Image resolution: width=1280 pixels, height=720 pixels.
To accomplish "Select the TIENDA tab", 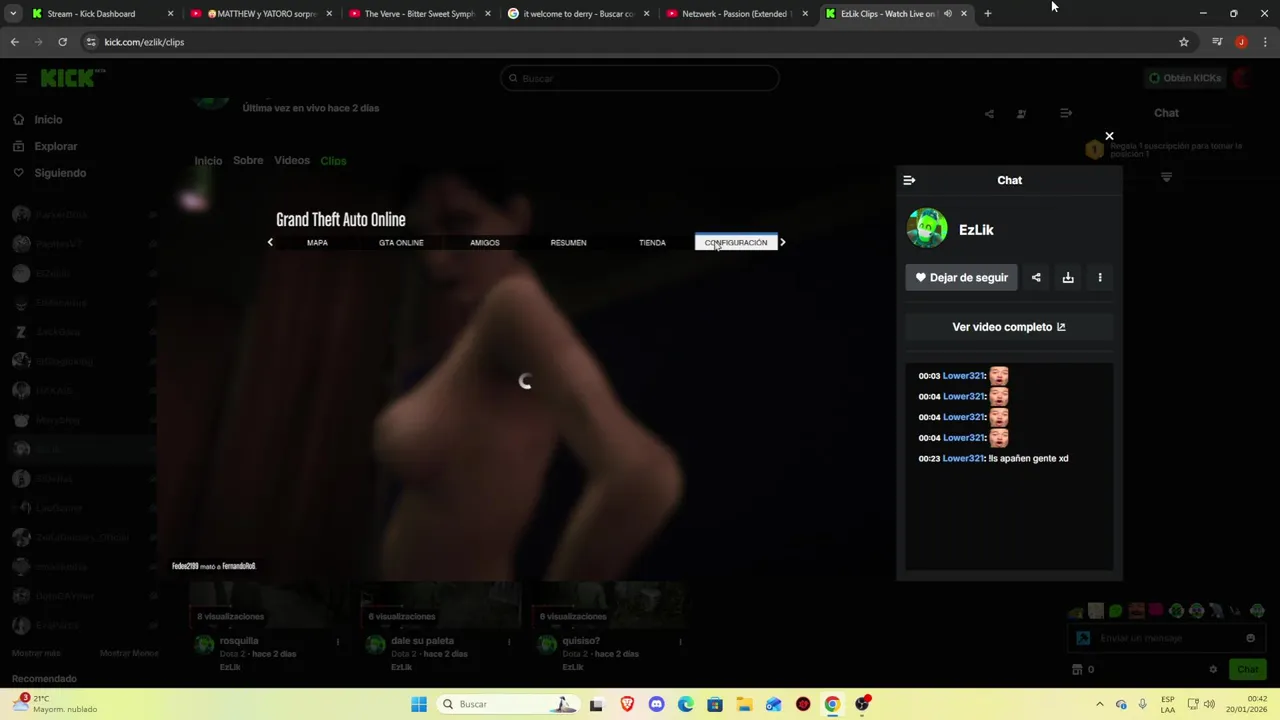I will [652, 243].
